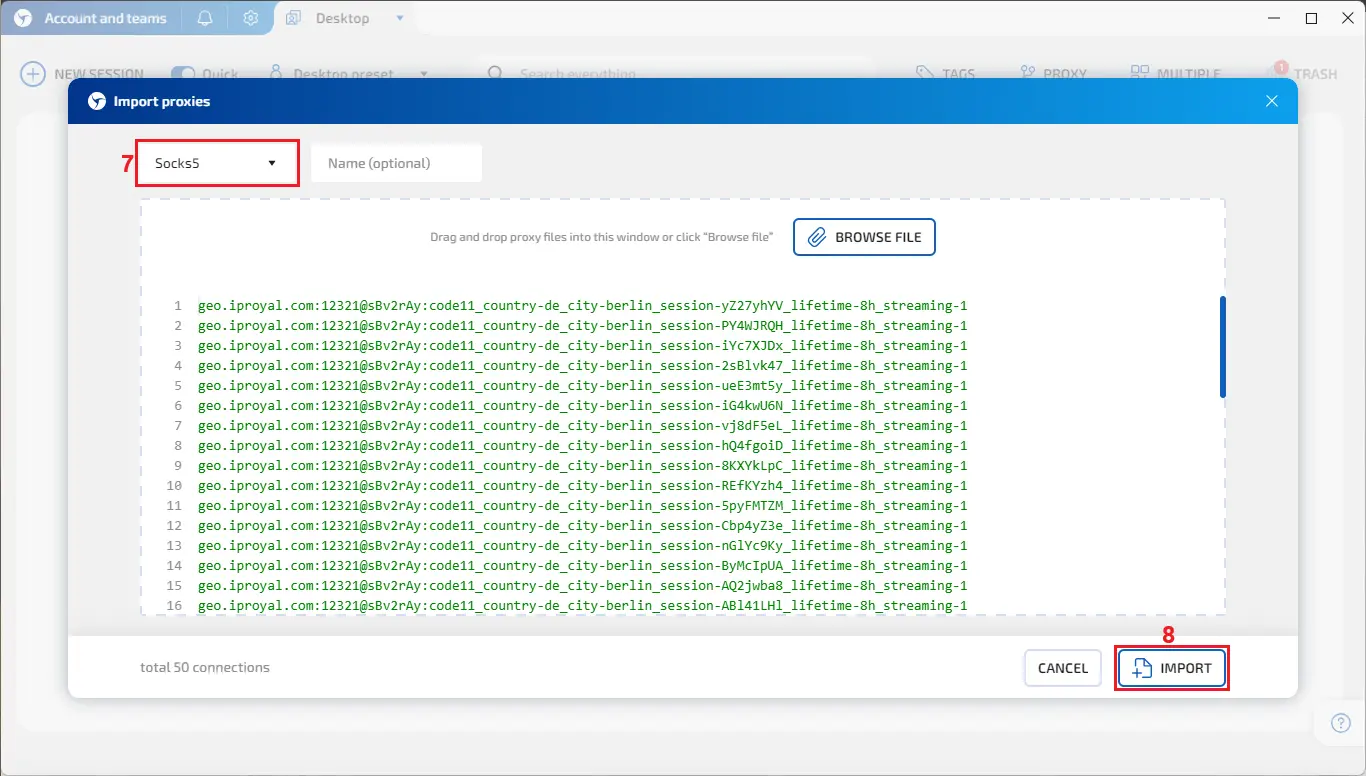
Task: Click the CANCEL button
Action: click(1062, 668)
